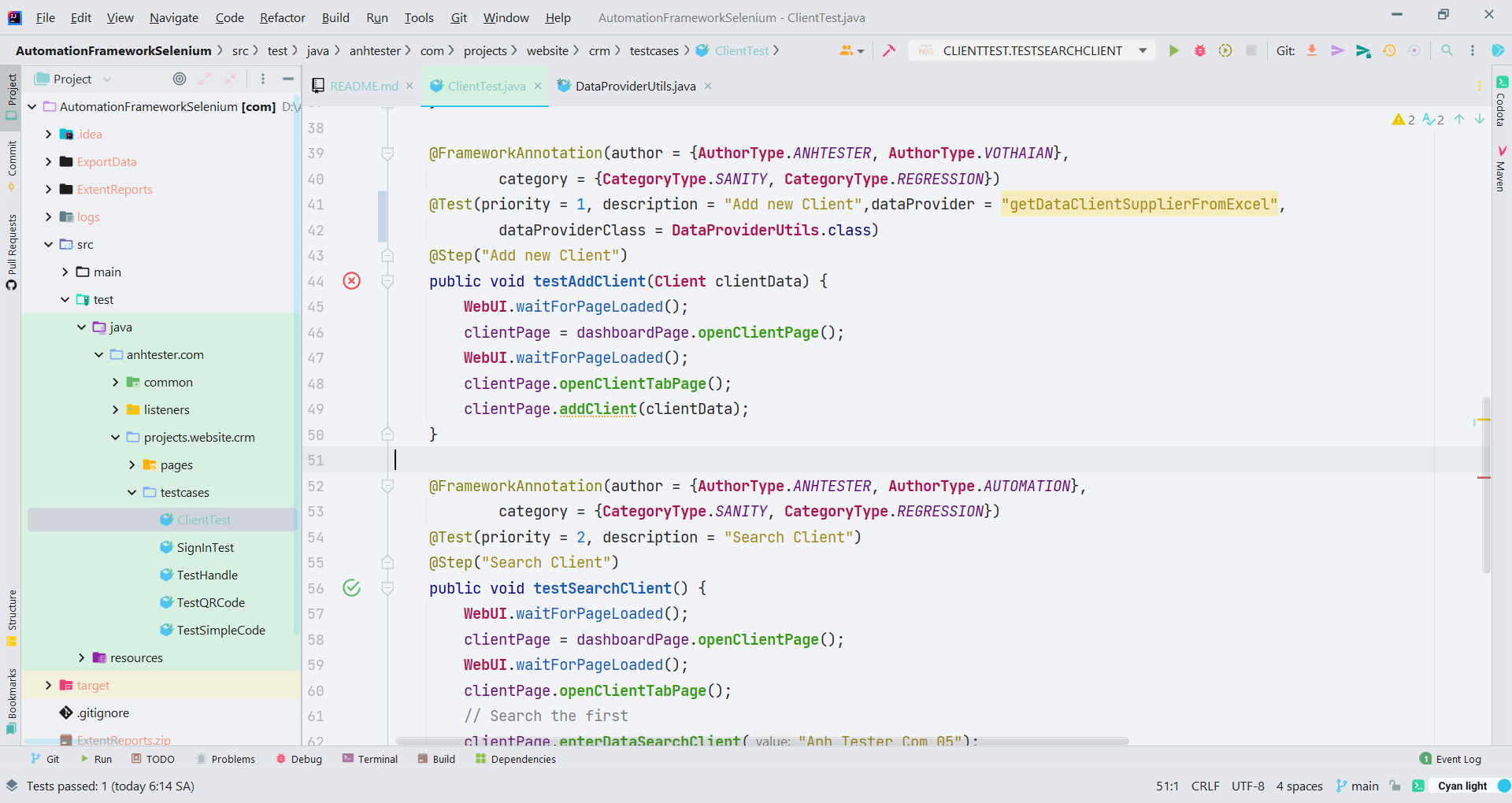Go to next highlighted error arrow
Image resolution: width=1512 pixels, height=803 pixels.
tap(1480, 119)
